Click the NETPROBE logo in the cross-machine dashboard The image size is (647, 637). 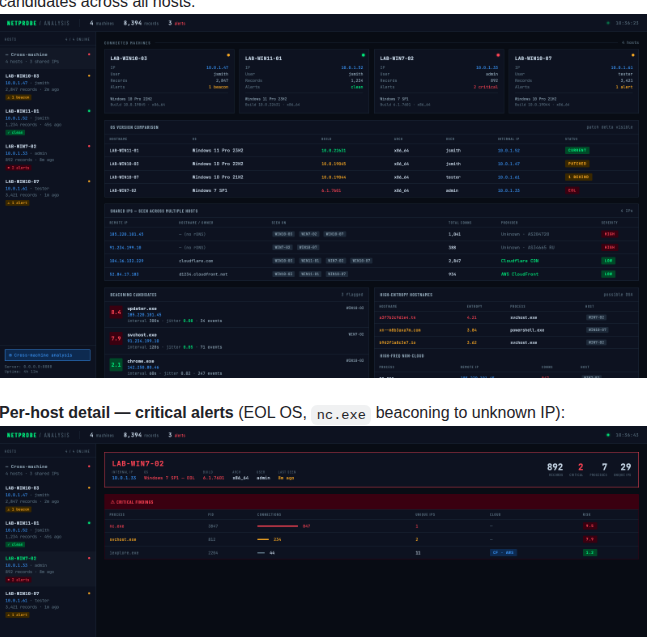click(x=21, y=23)
